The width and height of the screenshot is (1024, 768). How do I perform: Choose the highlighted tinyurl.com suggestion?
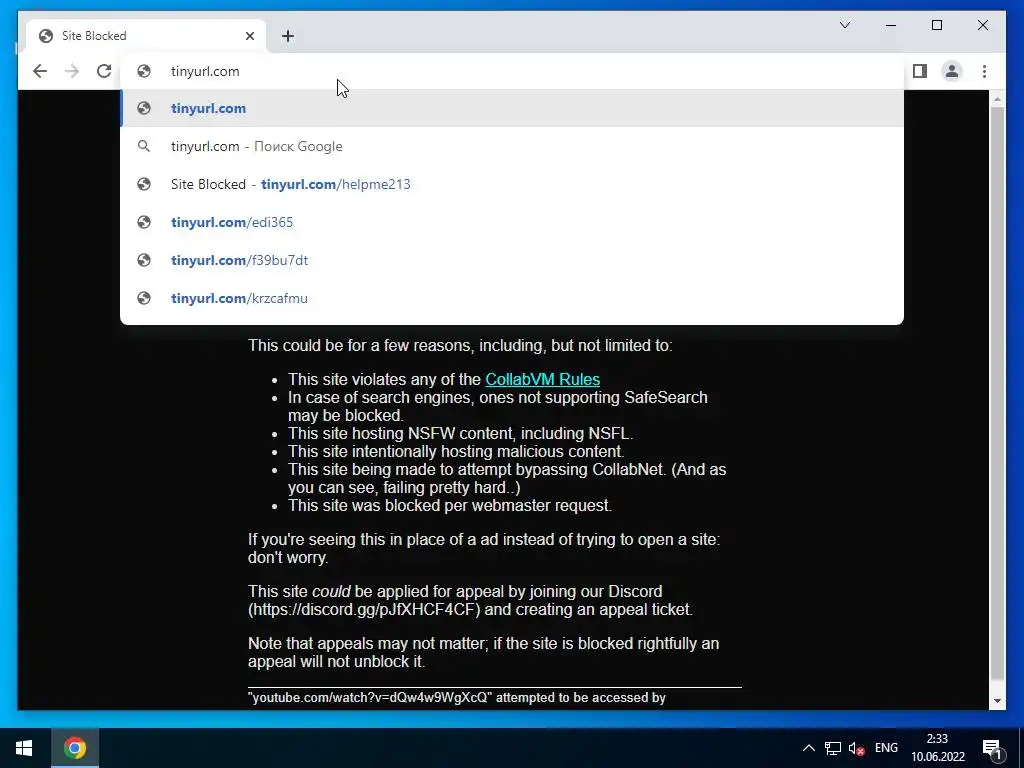pyautogui.click(x=512, y=108)
